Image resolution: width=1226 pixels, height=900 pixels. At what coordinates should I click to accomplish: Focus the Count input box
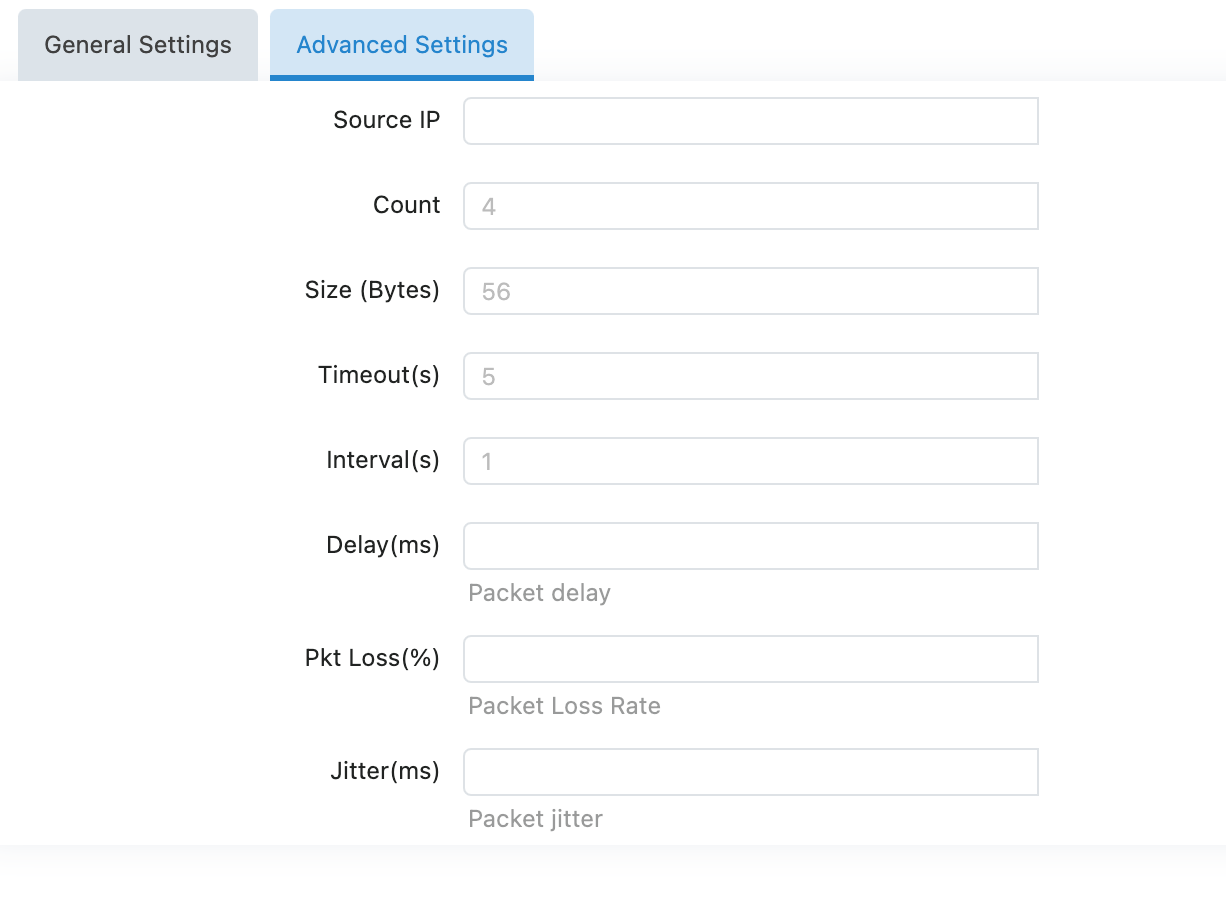pyautogui.click(x=750, y=206)
